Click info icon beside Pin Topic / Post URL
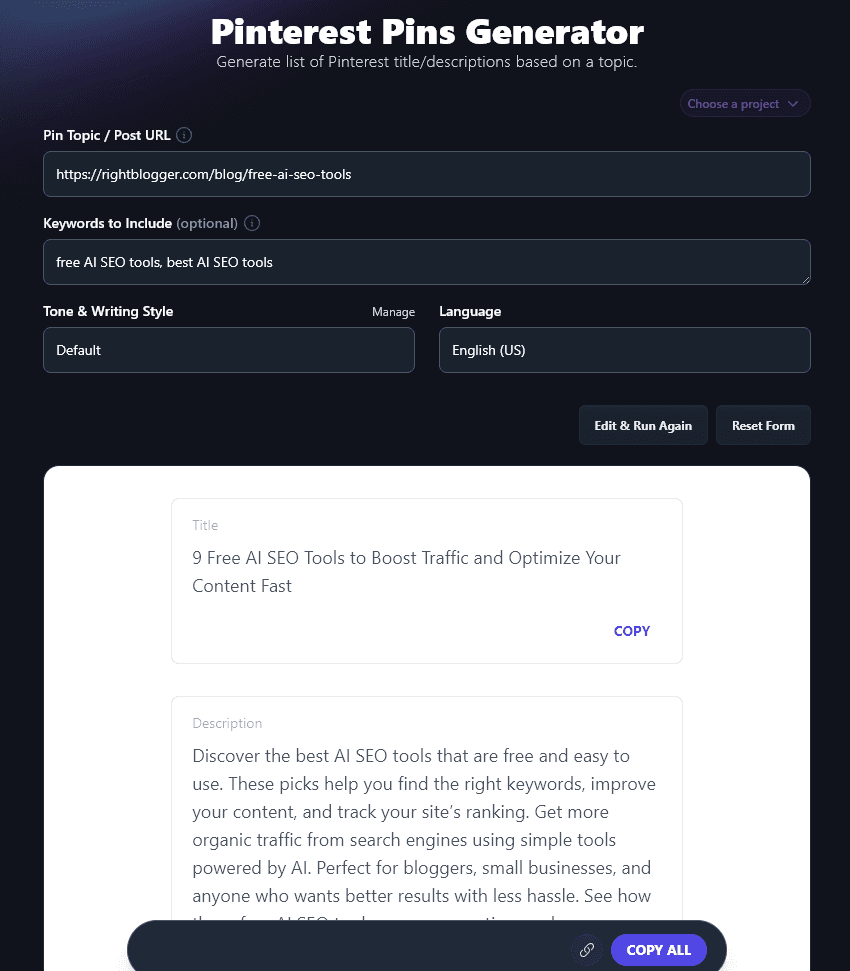Screen dimensions: 850x971 click(184, 135)
